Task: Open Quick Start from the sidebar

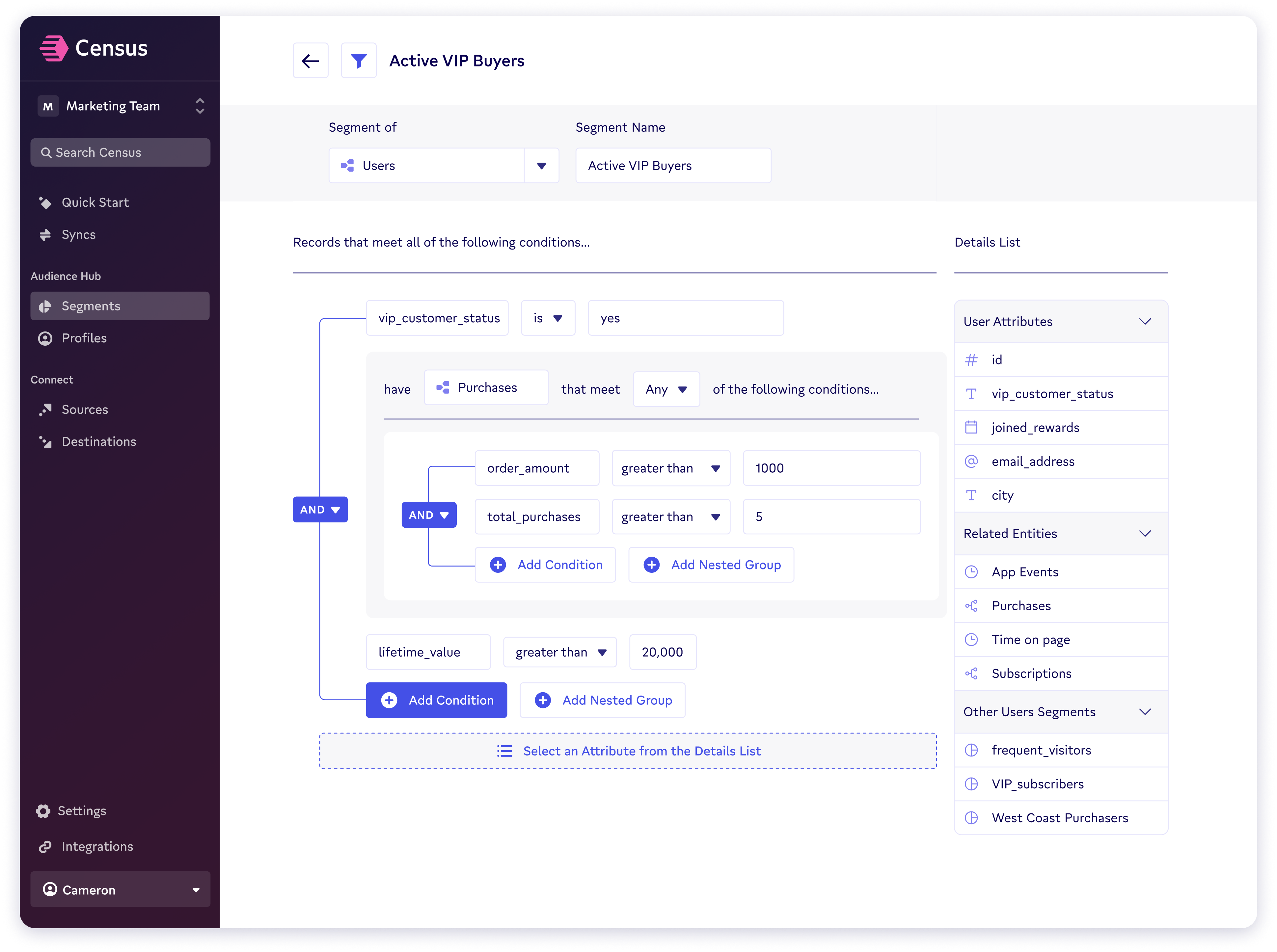Action: (95, 202)
